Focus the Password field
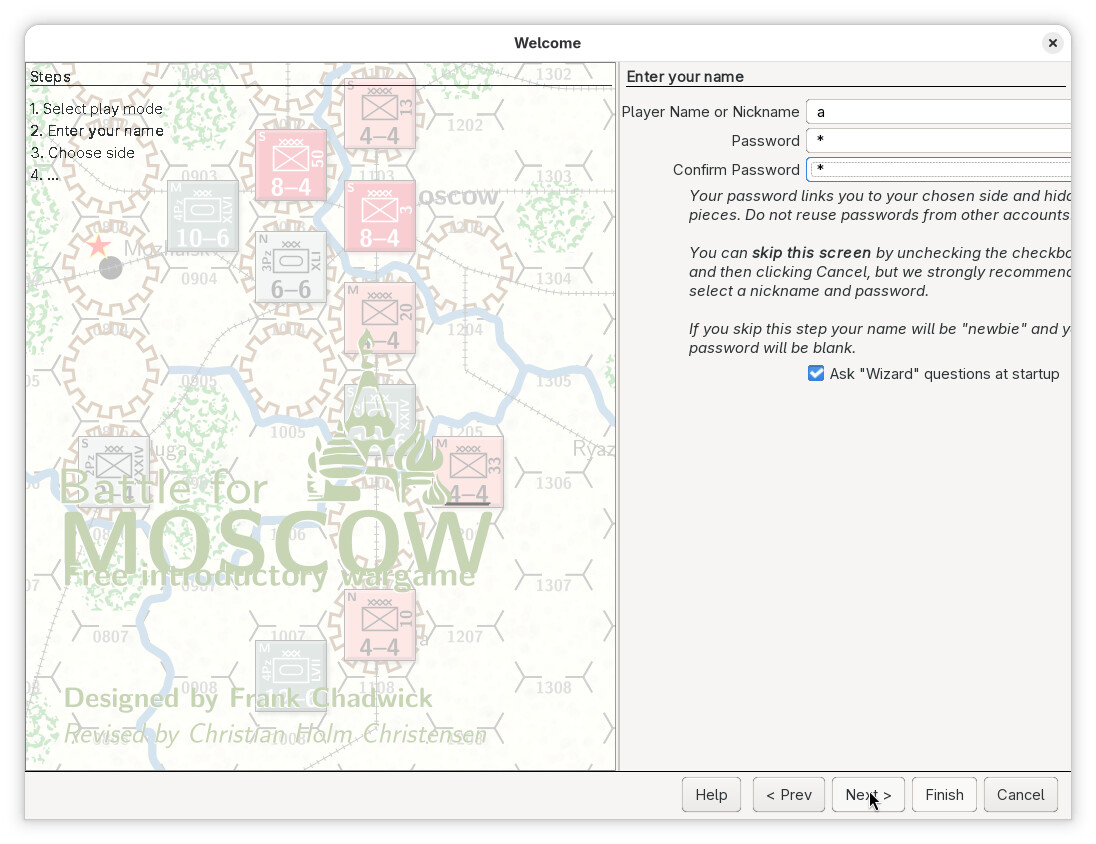Viewport: 1096px width, 844px height. click(938, 141)
